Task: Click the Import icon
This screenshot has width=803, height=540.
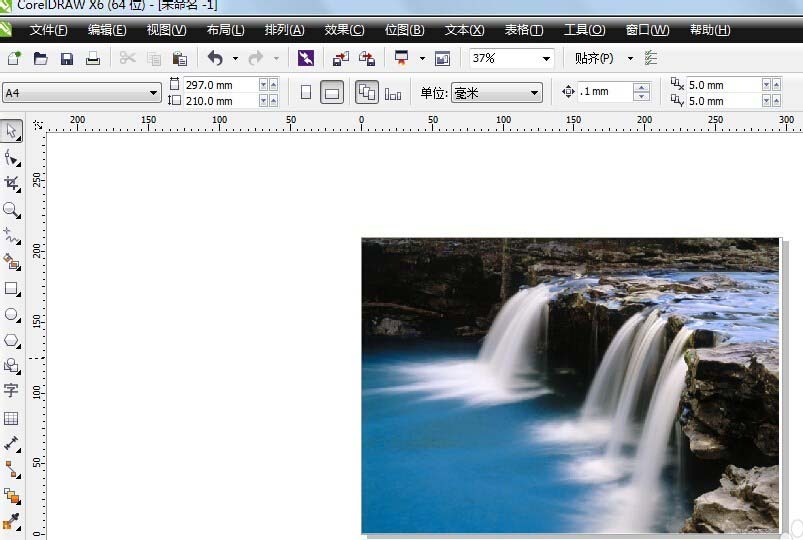Action: (x=341, y=58)
